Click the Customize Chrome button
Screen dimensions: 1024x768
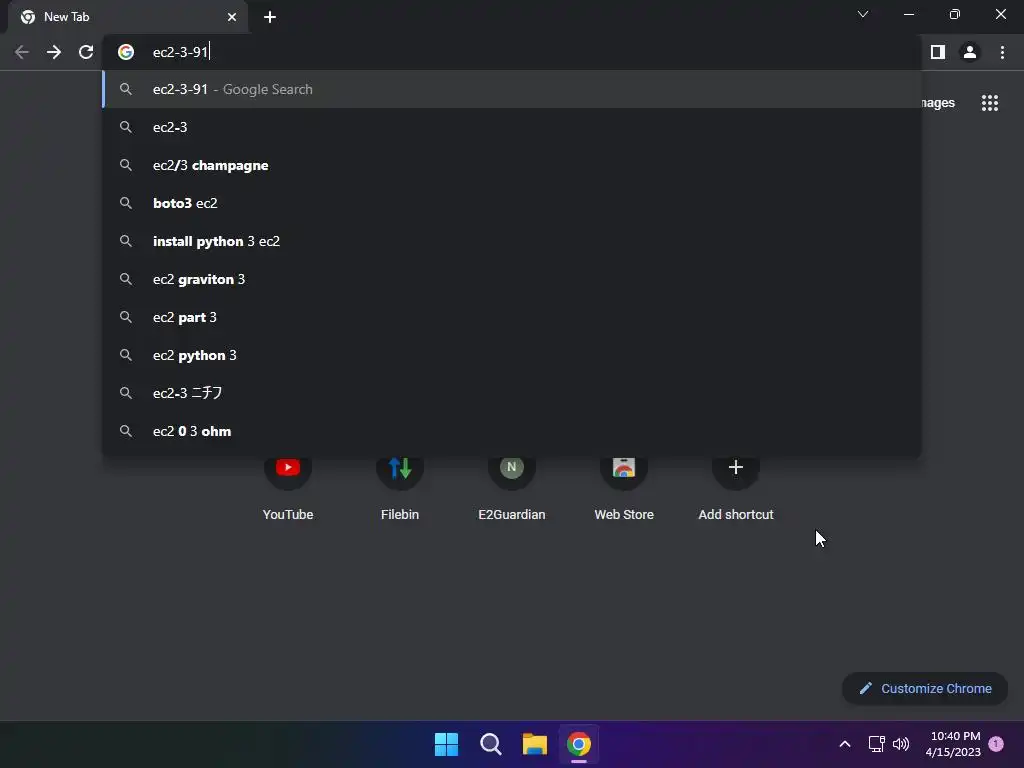click(925, 688)
